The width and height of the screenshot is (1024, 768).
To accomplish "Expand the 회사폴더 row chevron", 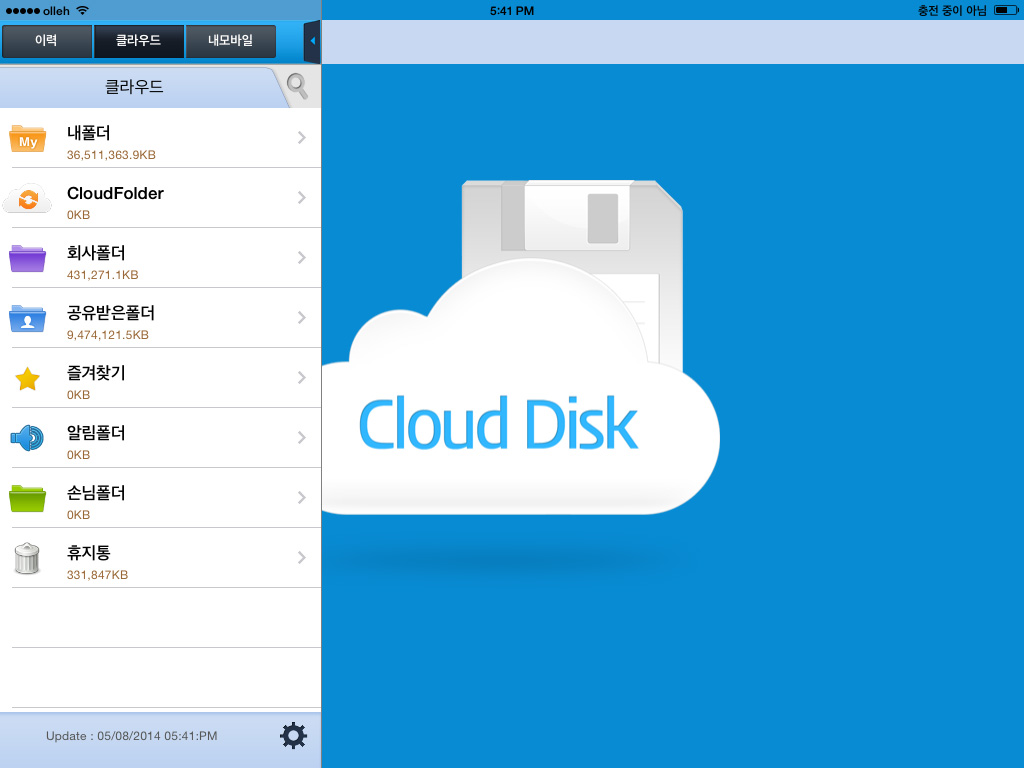I will click(302, 257).
